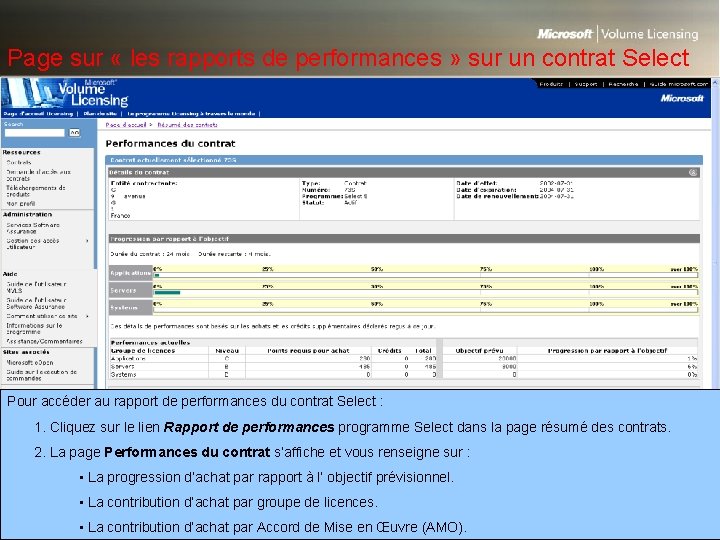
Task: Click Durée du contrat : 24 mois text
Action: click(150, 254)
